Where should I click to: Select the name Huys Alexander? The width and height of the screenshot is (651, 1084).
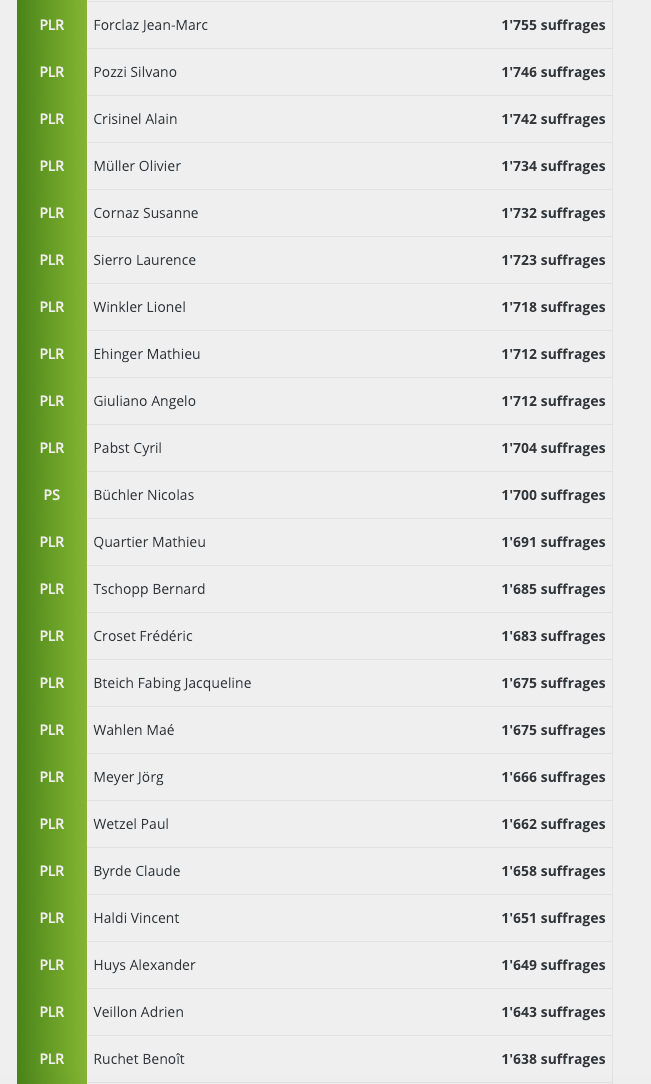coord(144,965)
